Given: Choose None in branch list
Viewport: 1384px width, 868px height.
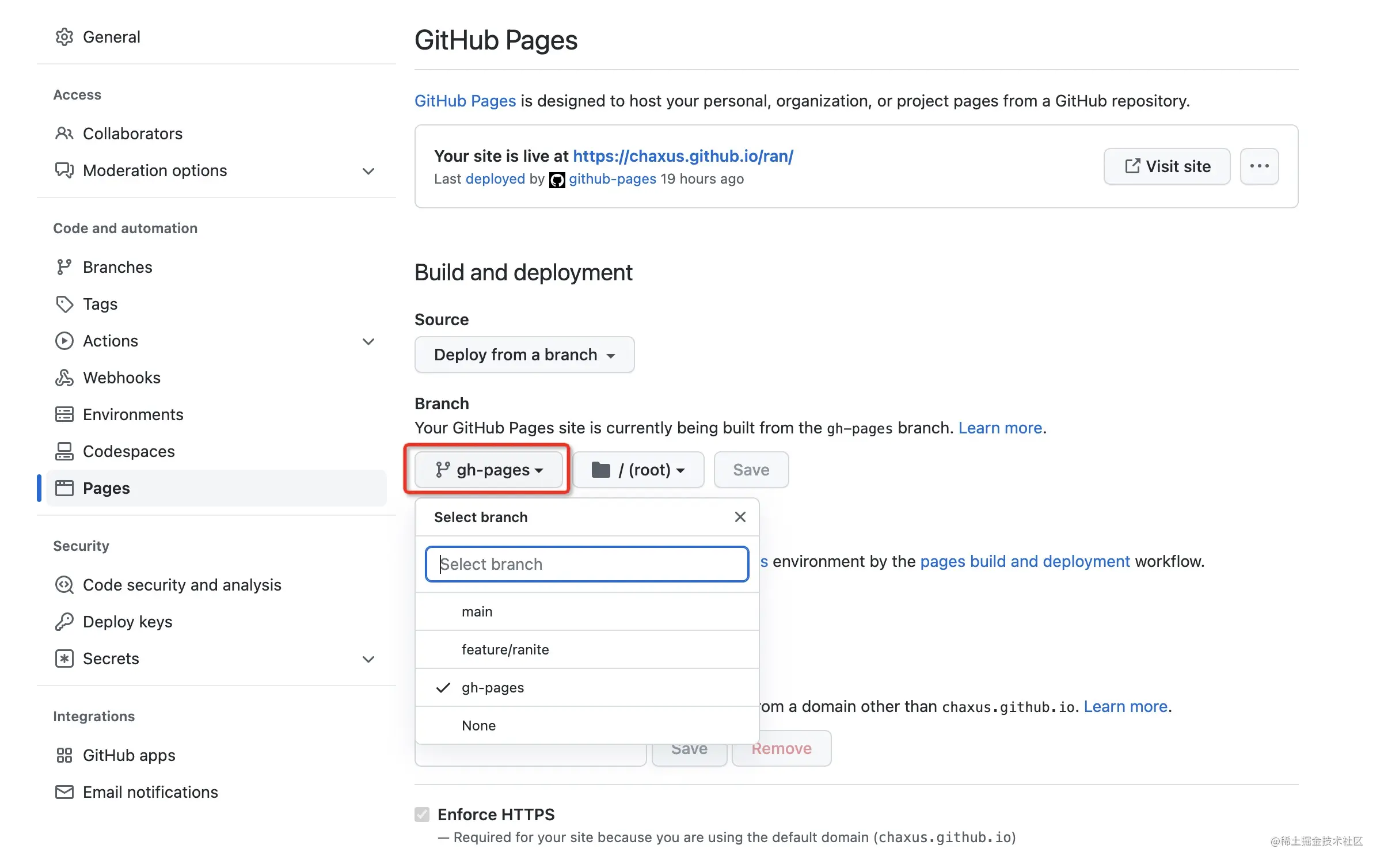Looking at the screenshot, I should point(478,725).
